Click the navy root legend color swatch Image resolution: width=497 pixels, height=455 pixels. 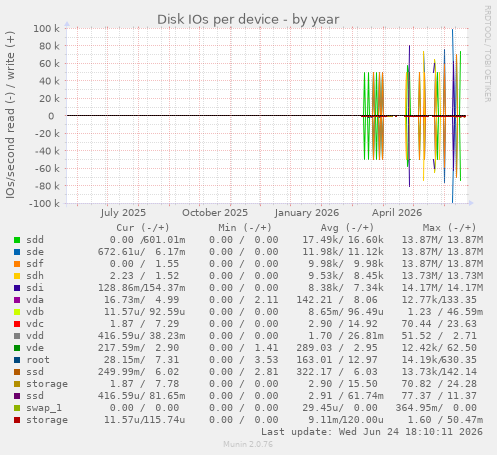coord(17,360)
